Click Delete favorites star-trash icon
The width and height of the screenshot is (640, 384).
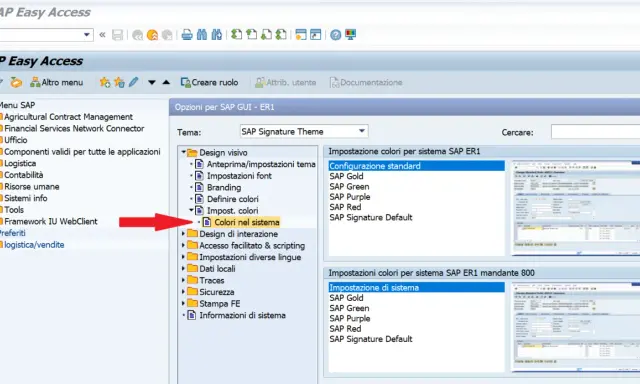(x=119, y=82)
